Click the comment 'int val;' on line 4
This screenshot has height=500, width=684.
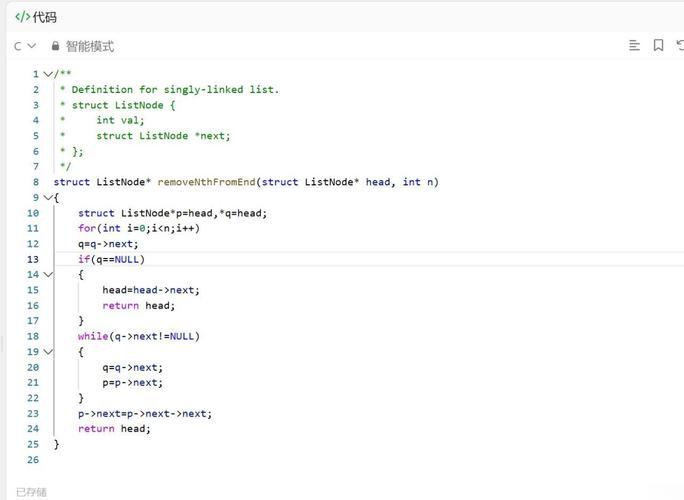click(120, 120)
